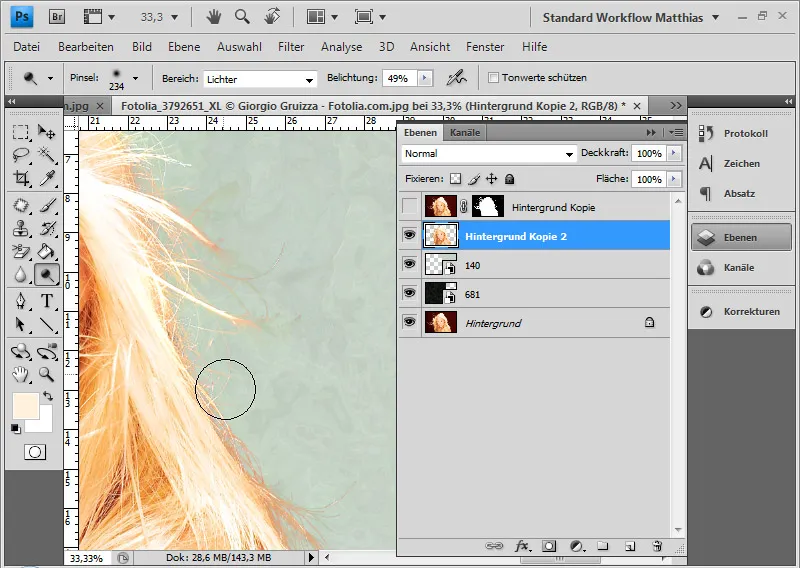
Task: Select the Eyedropper tool
Action: click(x=46, y=178)
